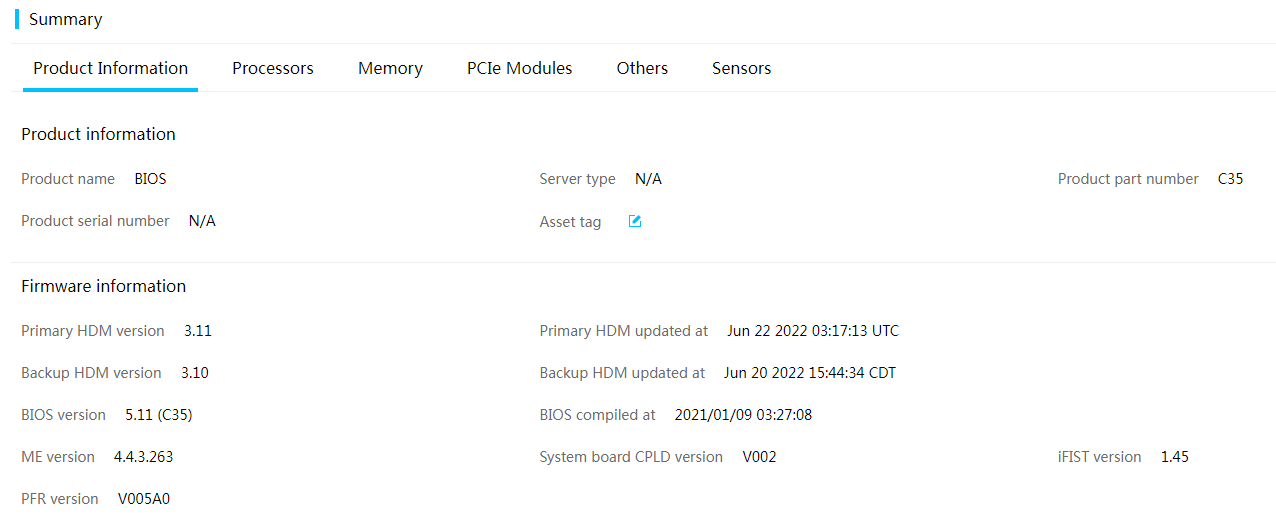Select the System board CPLD version V002
The width and height of the screenshot is (1276, 529).
coord(759,457)
